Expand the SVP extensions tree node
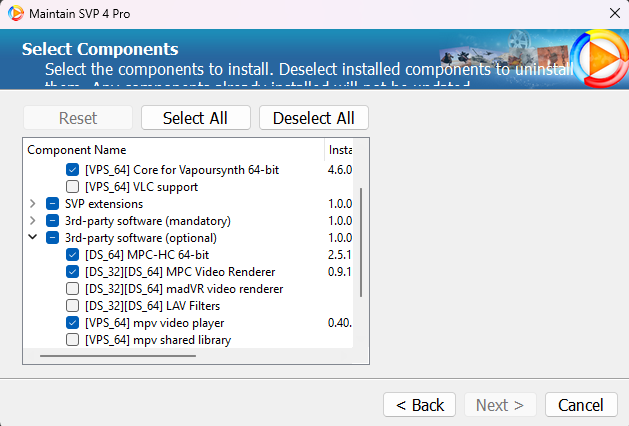Image resolution: width=629 pixels, height=426 pixels. [x=33, y=204]
